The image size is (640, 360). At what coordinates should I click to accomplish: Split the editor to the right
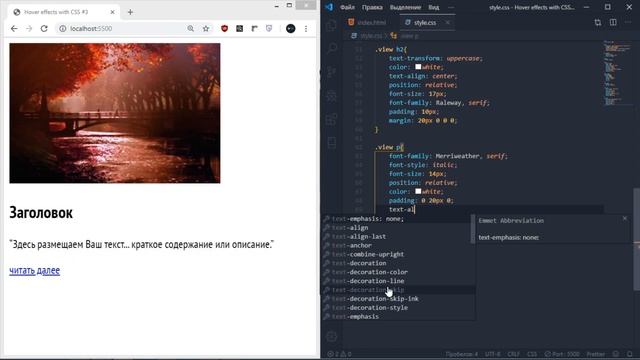tap(613, 22)
